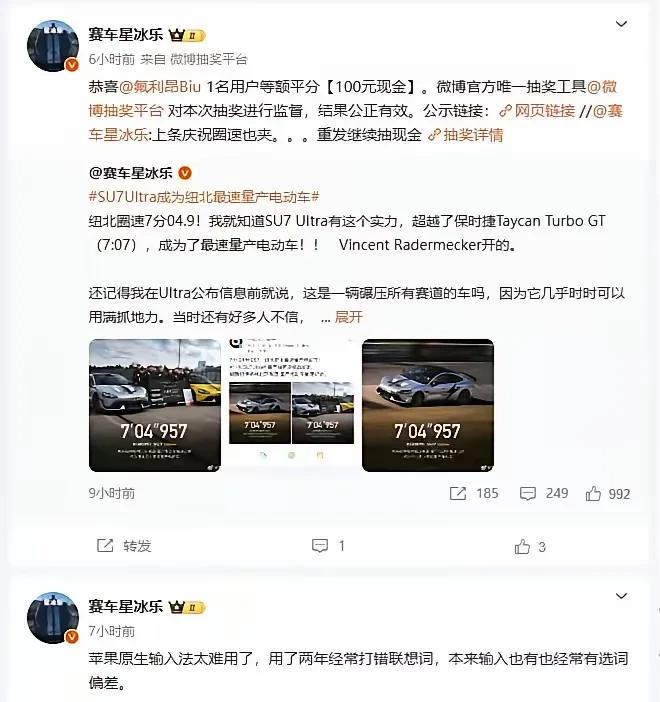Viewport: 660px width, 702px height.
Task: Open the middle screenshot thumbnail
Action: coord(291,405)
